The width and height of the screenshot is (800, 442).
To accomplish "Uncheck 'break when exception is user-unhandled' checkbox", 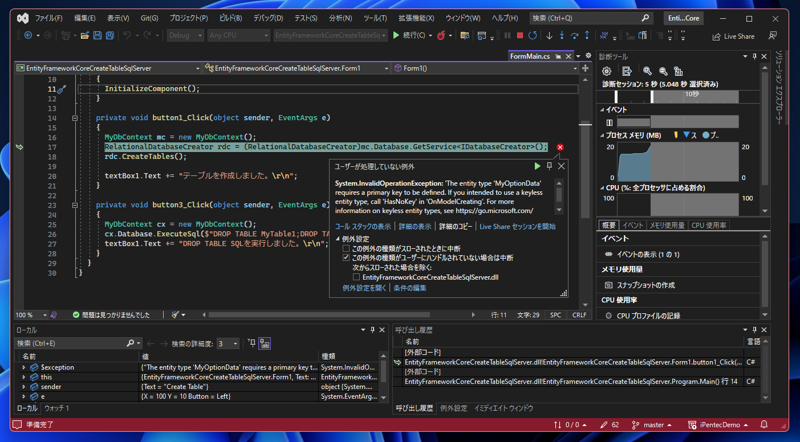I will tap(346, 258).
